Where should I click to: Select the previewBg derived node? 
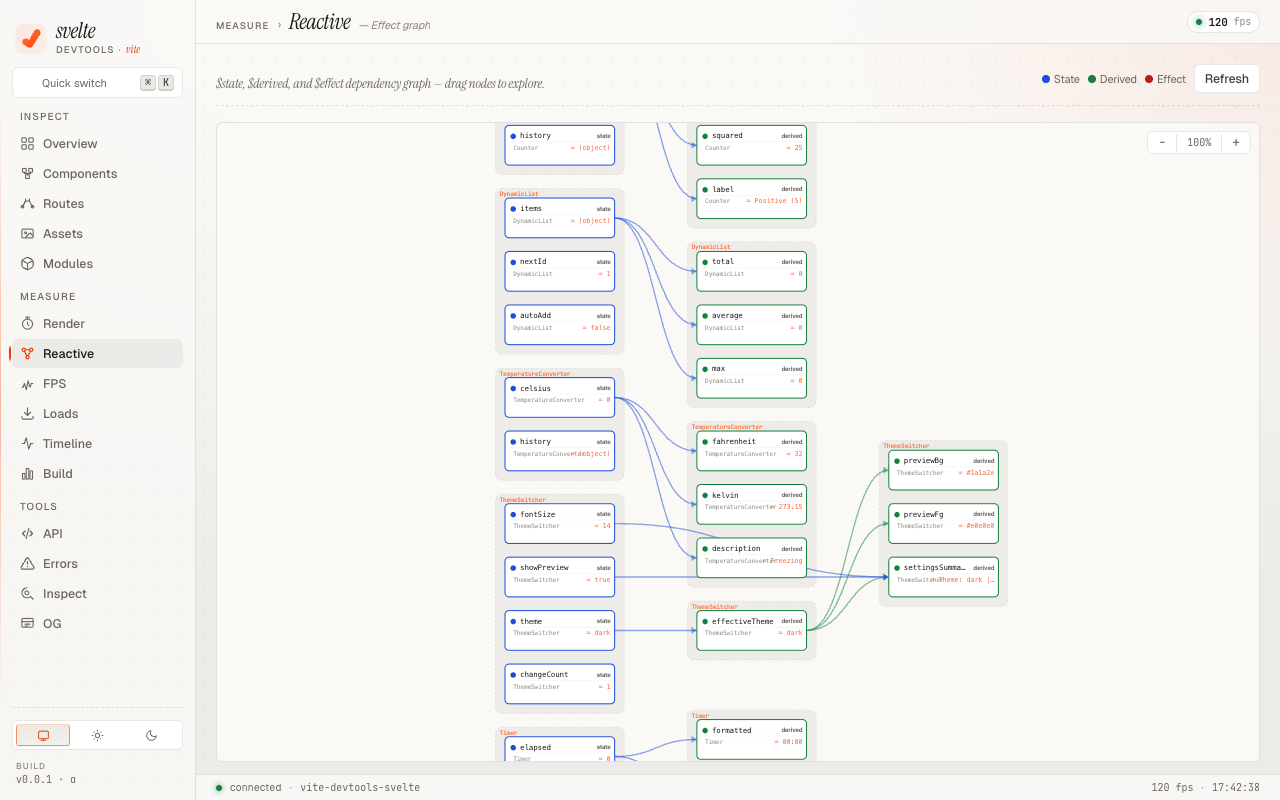(943, 470)
